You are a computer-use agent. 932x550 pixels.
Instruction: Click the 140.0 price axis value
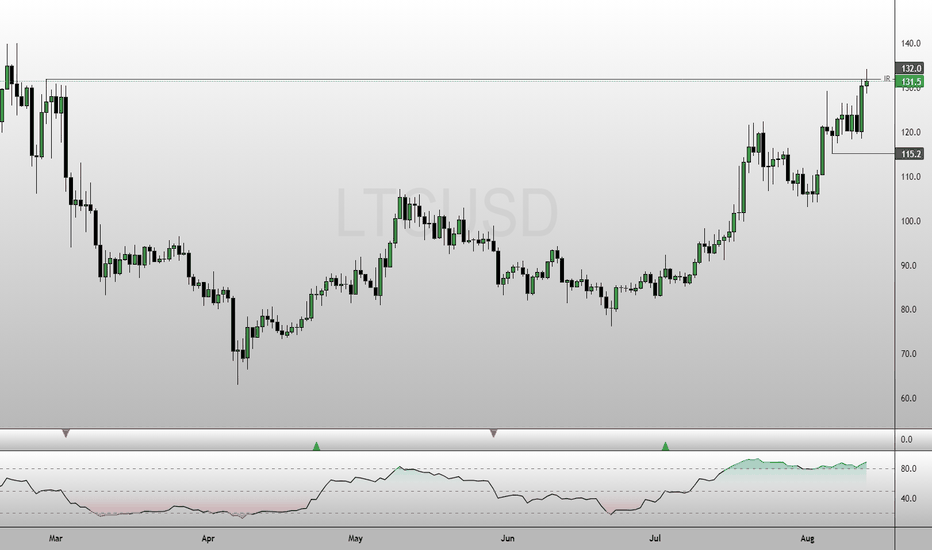tap(911, 43)
